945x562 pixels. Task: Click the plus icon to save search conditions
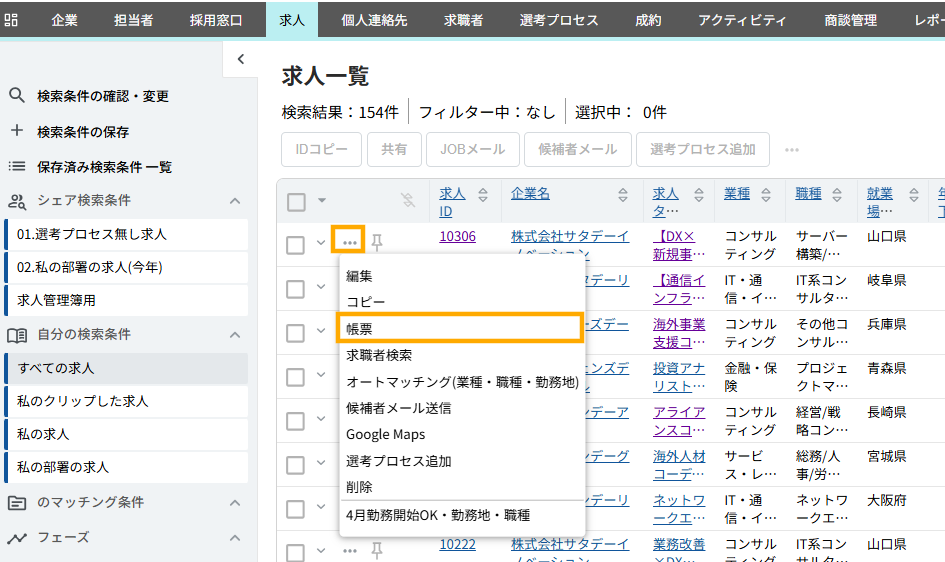click(x=17, y=131)
